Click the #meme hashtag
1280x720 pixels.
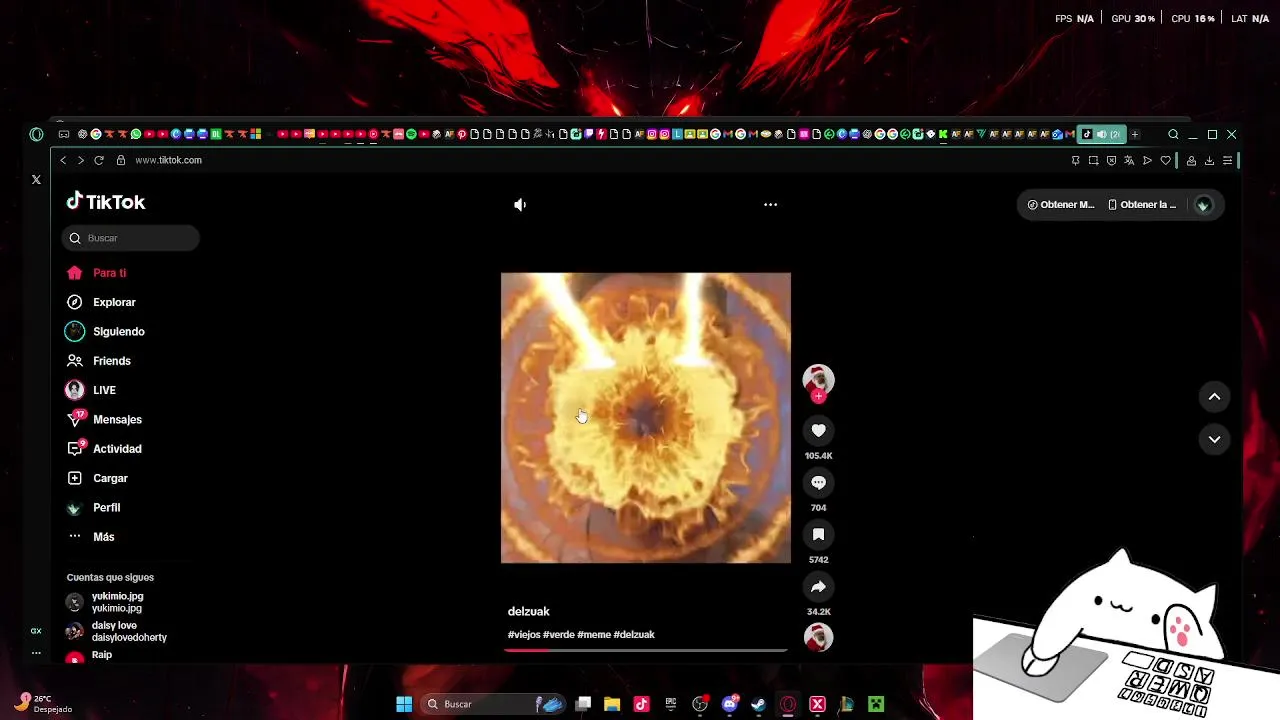[594, 635]
